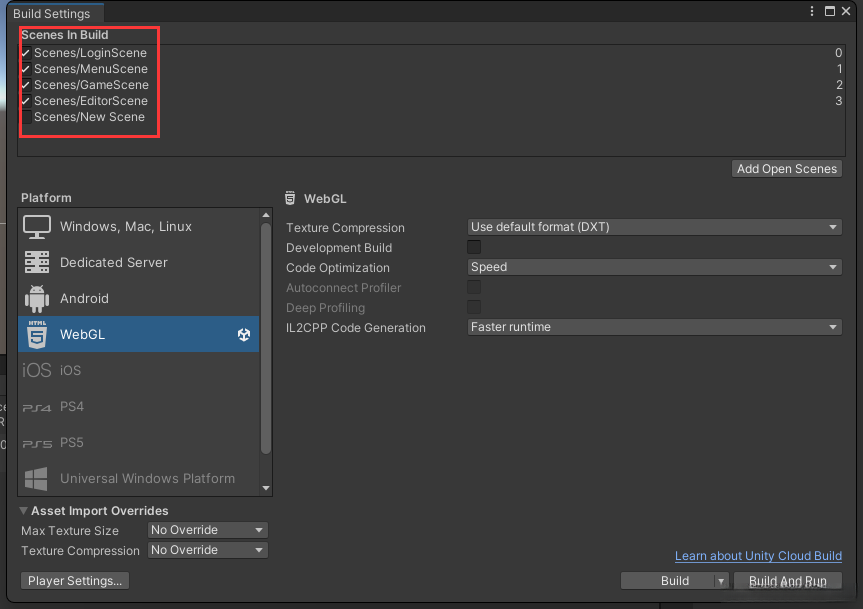
Task: Click the iOS platform icon
Action: coord(37,370)
